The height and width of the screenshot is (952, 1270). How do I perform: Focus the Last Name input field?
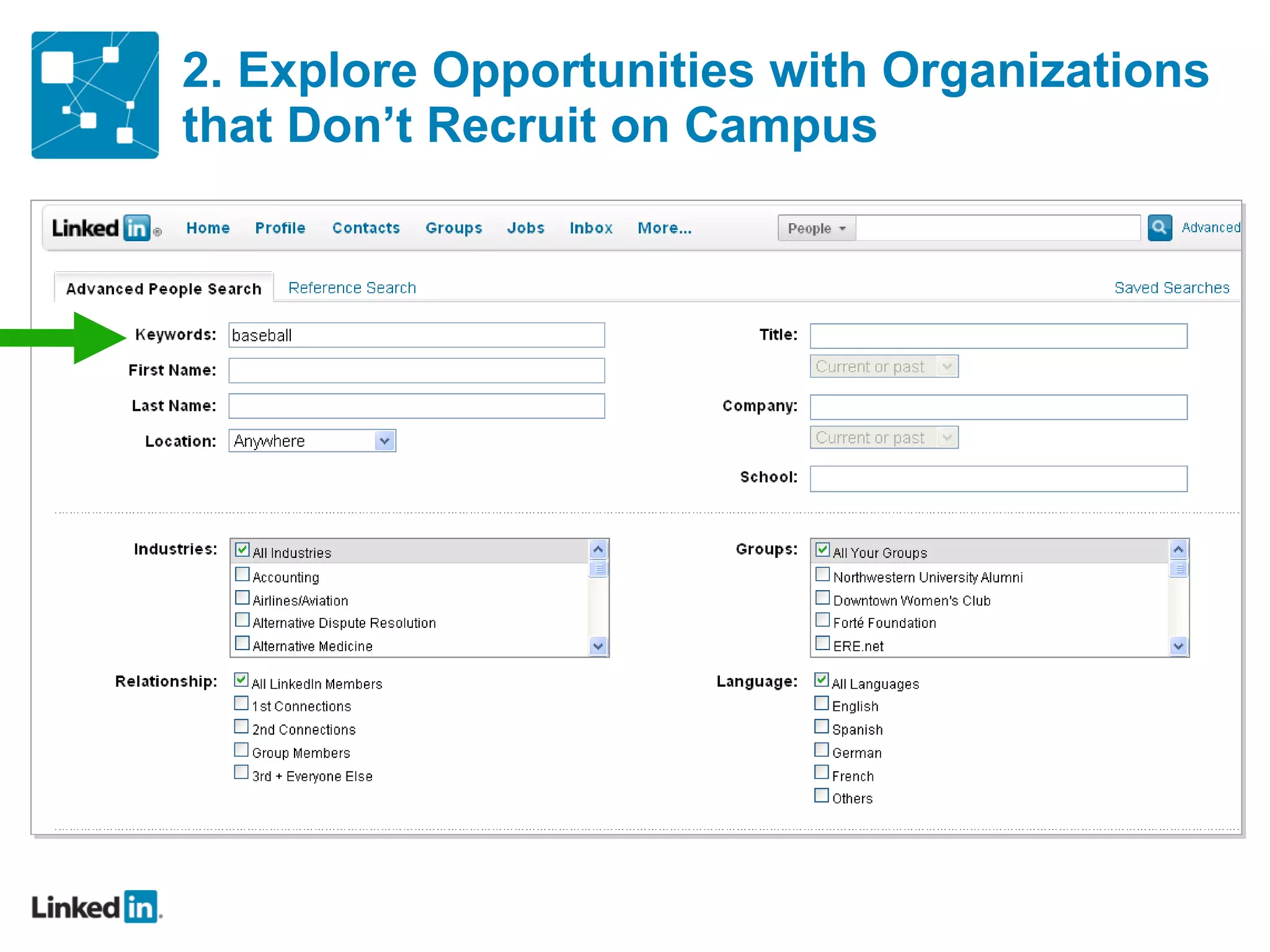point(417,406)
